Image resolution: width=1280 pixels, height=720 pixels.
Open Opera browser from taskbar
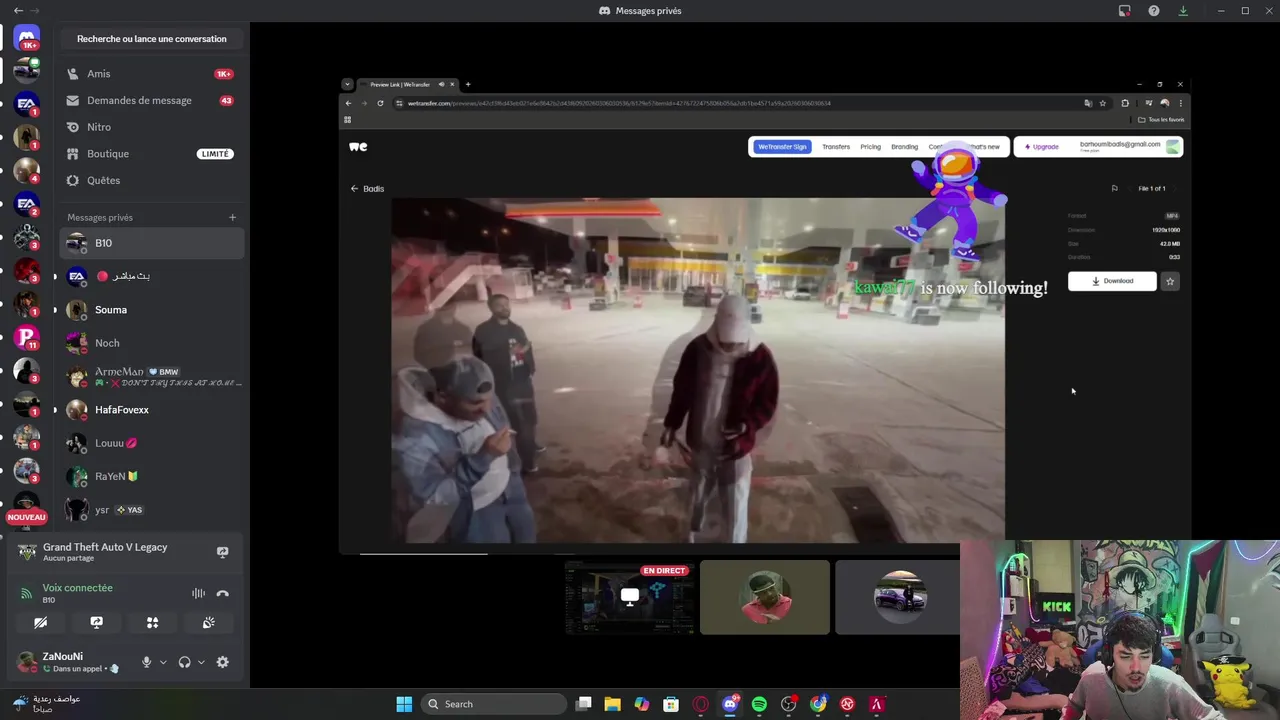700,704
